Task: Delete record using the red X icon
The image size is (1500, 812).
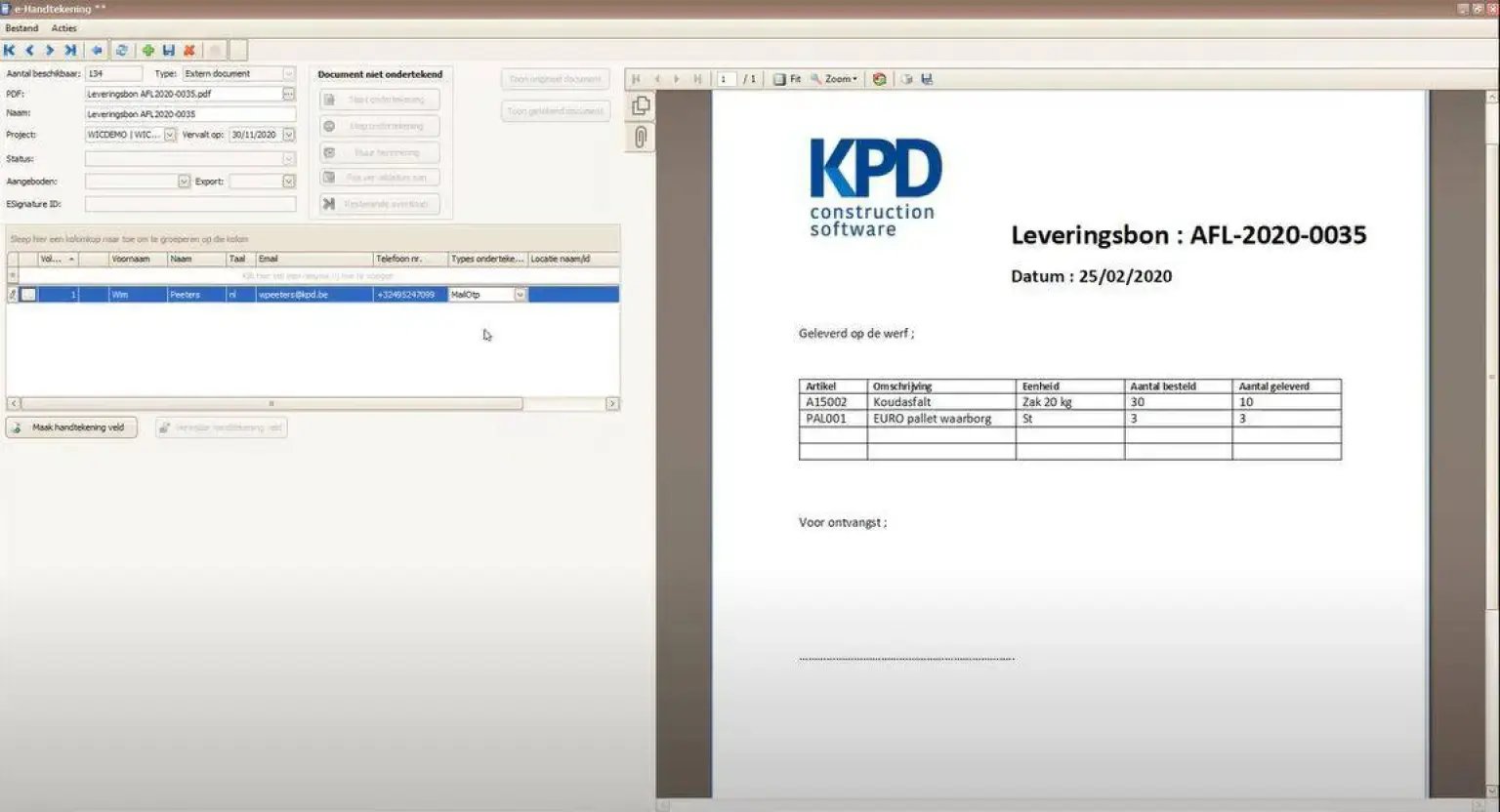Action: (189, 50)
